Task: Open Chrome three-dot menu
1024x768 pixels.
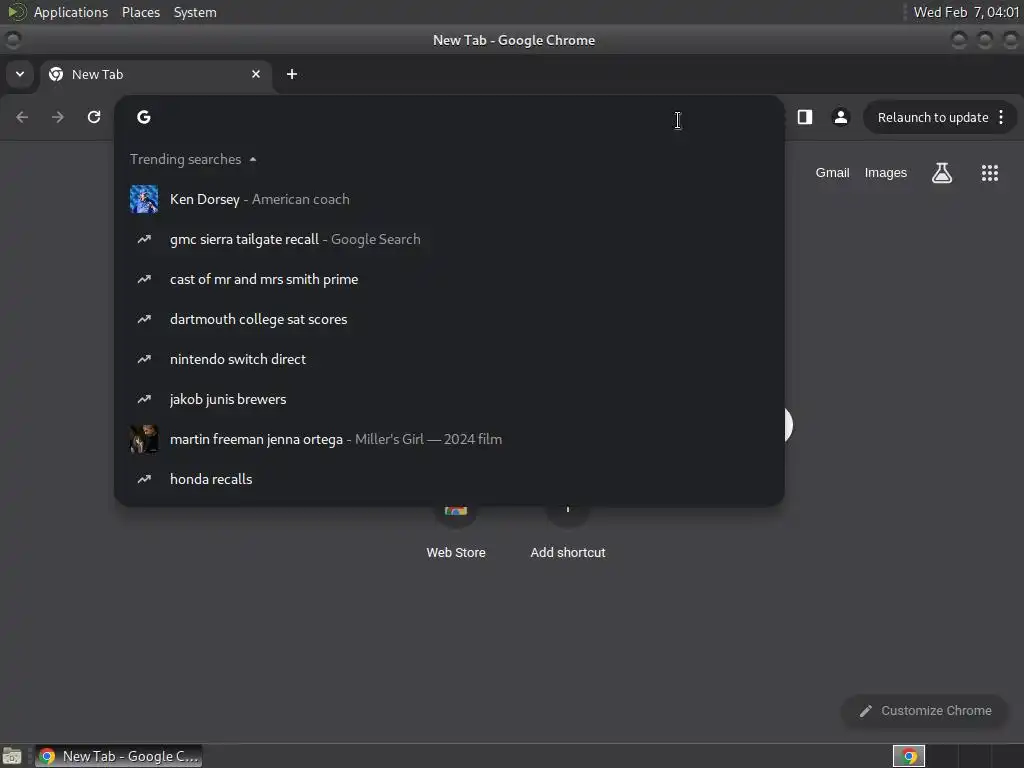Action: point(1001,117)
